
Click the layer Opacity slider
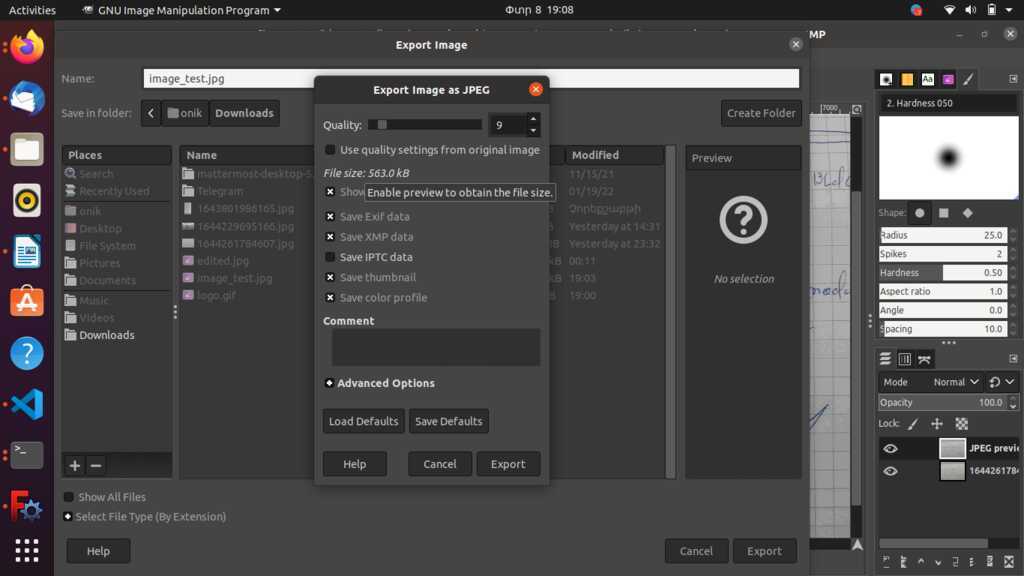point(941,403)
